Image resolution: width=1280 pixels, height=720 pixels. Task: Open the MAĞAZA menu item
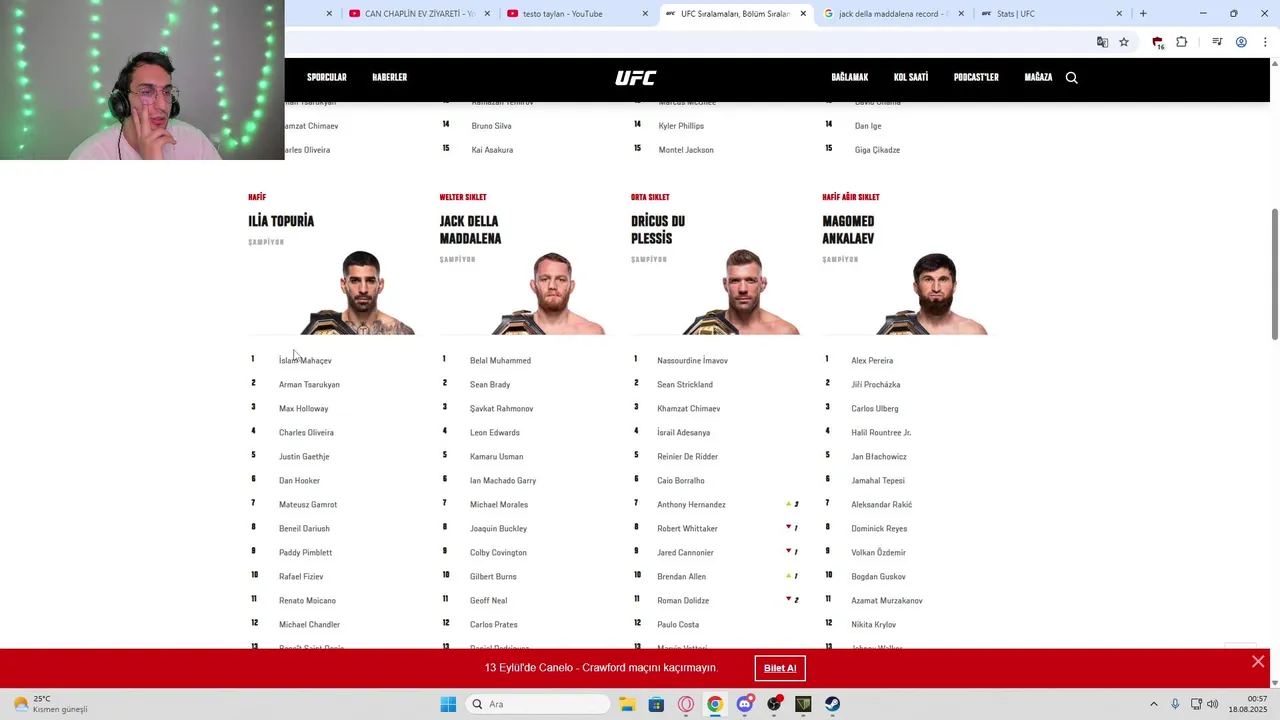pos(1038,78)
